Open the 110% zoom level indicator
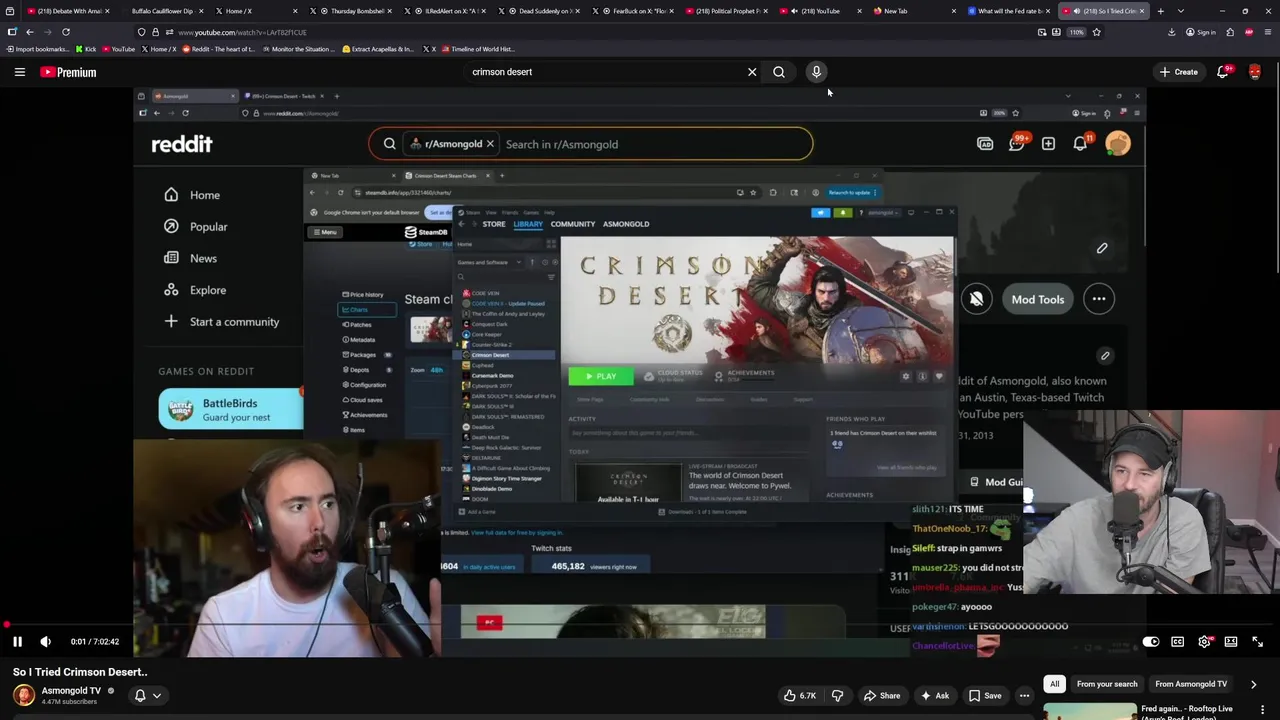Viewport: 1280px width, 720px height. point(1076,32)
